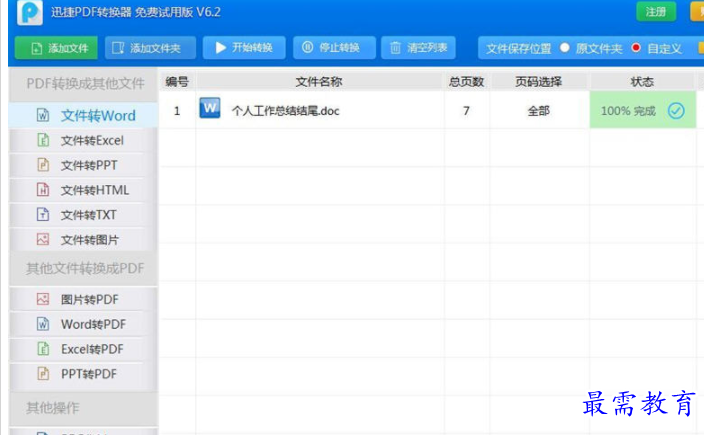This screenshot has height=435, width=704.
Task: Click the 全部 page selection cell
Action: point(538,110)
